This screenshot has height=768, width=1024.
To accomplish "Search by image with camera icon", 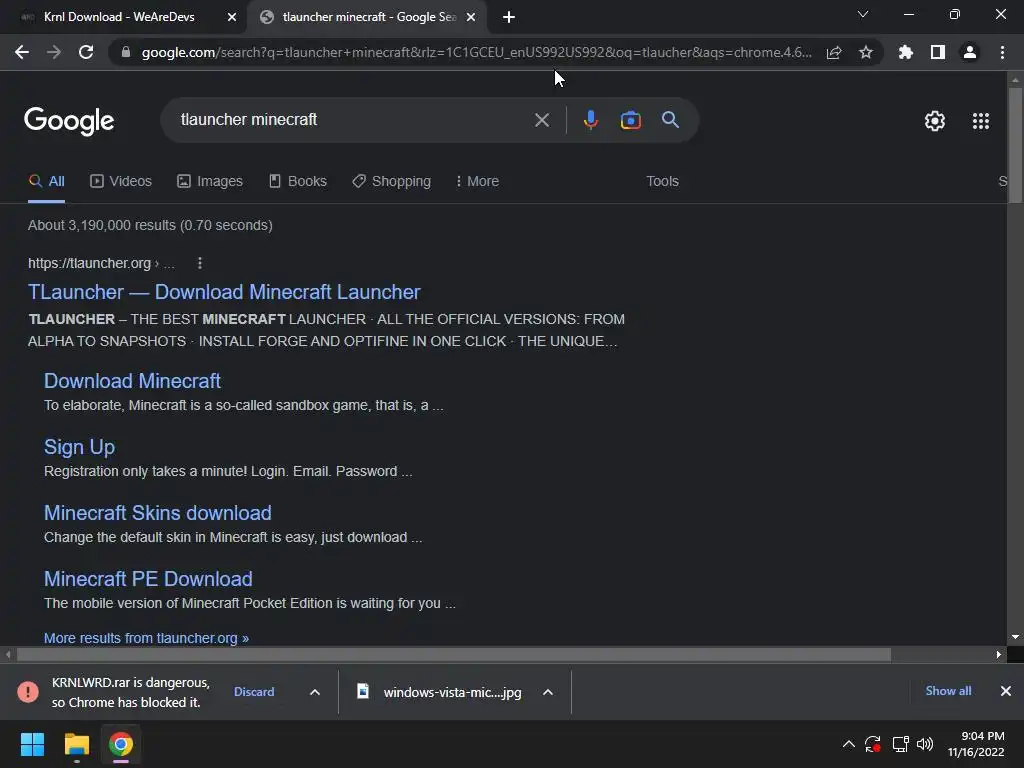I will (630, 120).
